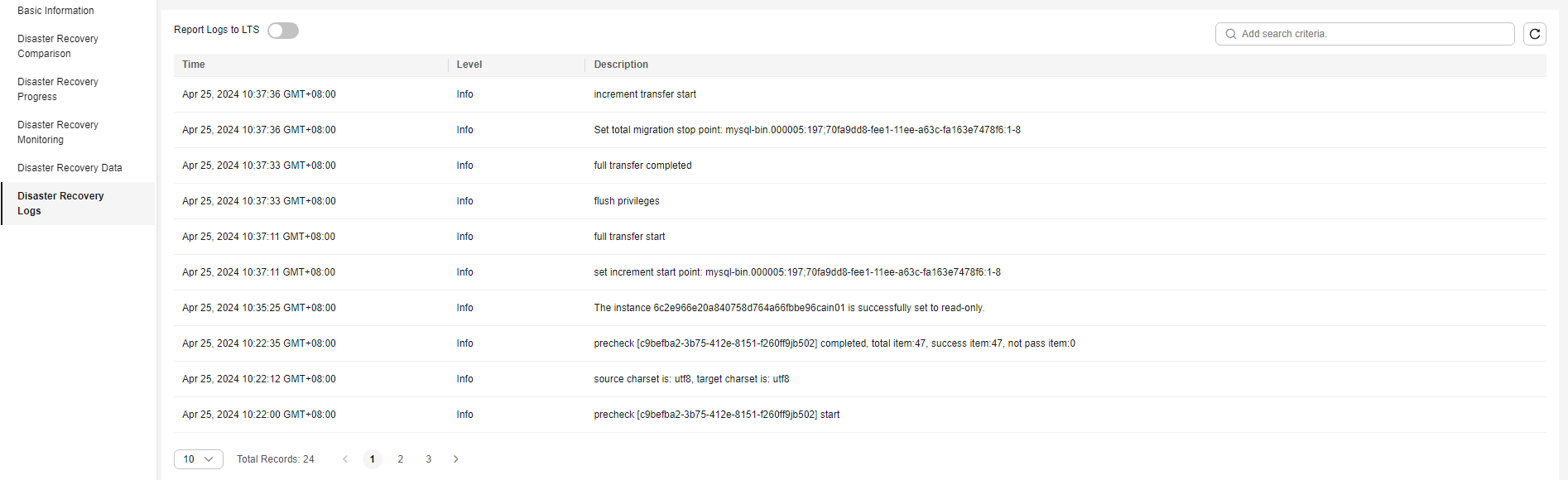
Task: Open Basic Information menu item
Action: [x=55, y=11]
